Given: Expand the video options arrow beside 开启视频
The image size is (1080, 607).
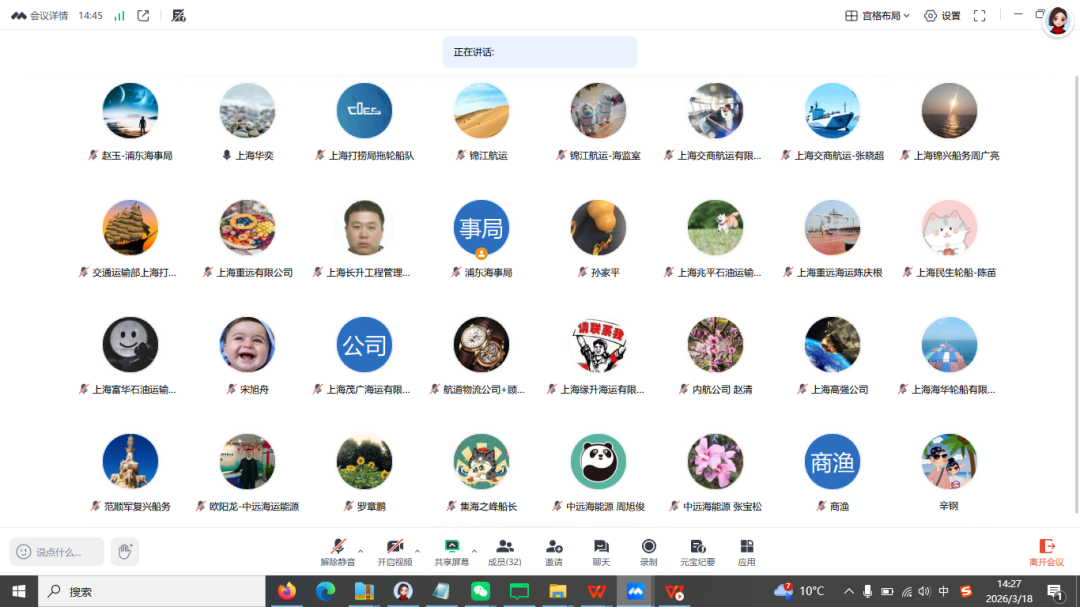Looking at the screenshot, I should click(417, 550).
